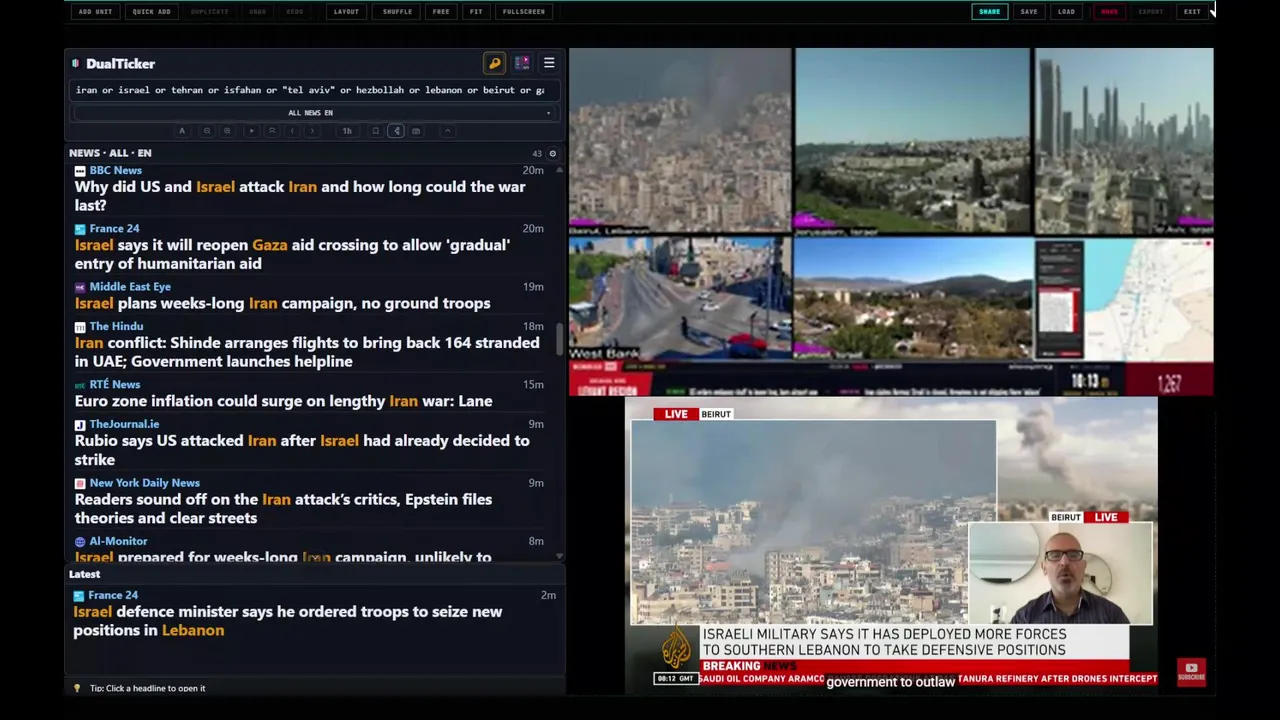The width and height of the screenshot is (1280, 720).
Task: Click the alert map webcam tile
Action: 1124,299
